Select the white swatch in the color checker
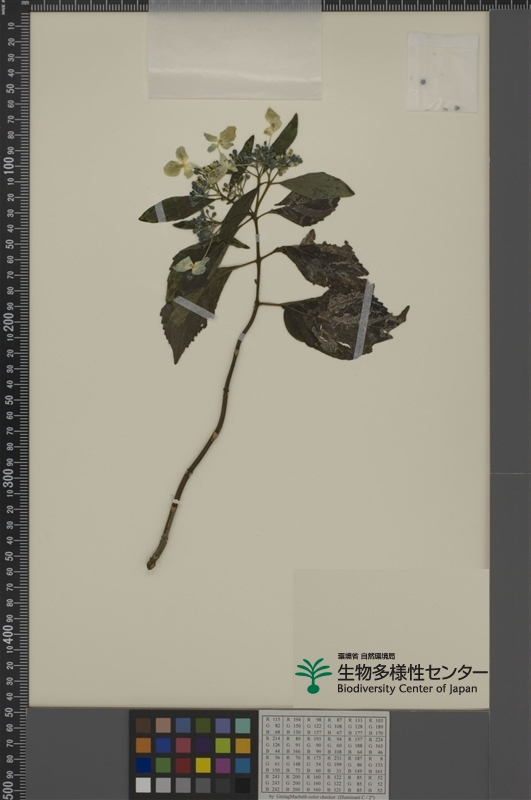This screenshot has height=800, width=531. click(143, 785)
